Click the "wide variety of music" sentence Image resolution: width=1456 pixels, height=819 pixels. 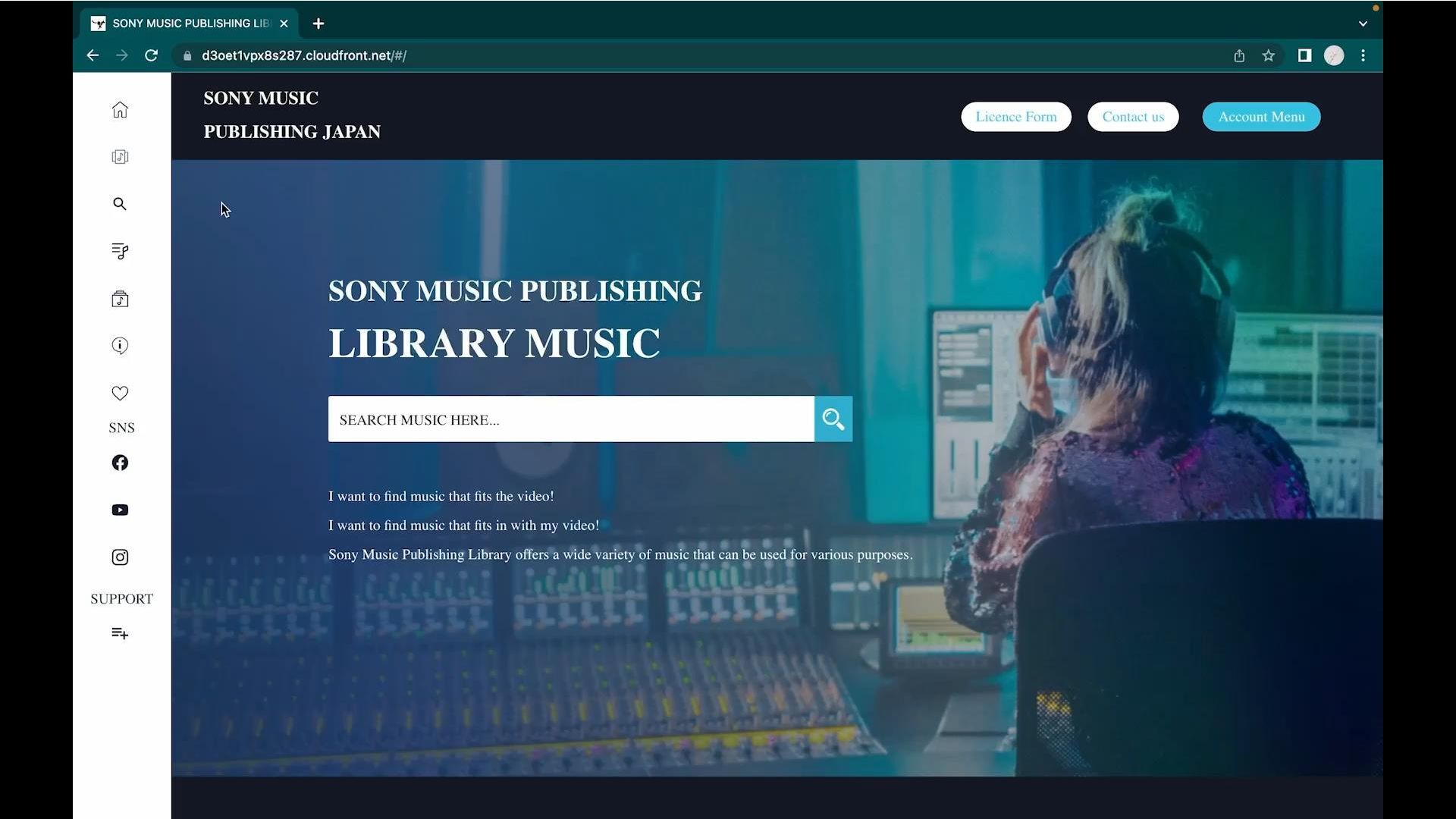point(620,554)
